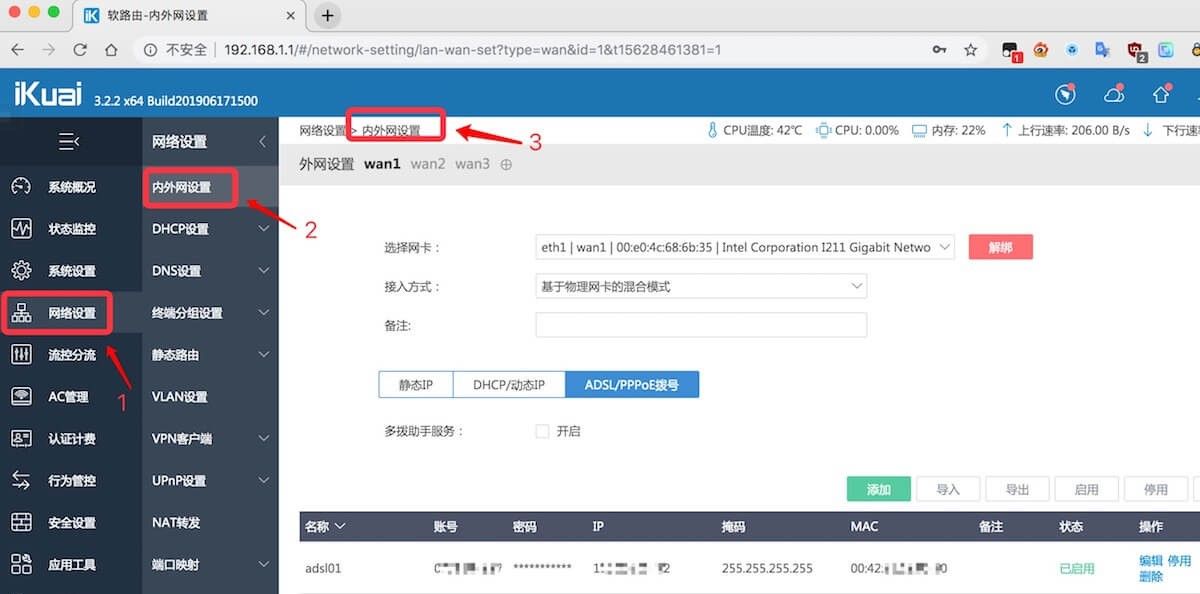
Task: Click the cloud icon in iKuai header
Action: pyautogui.click(x=1113, y=95)
